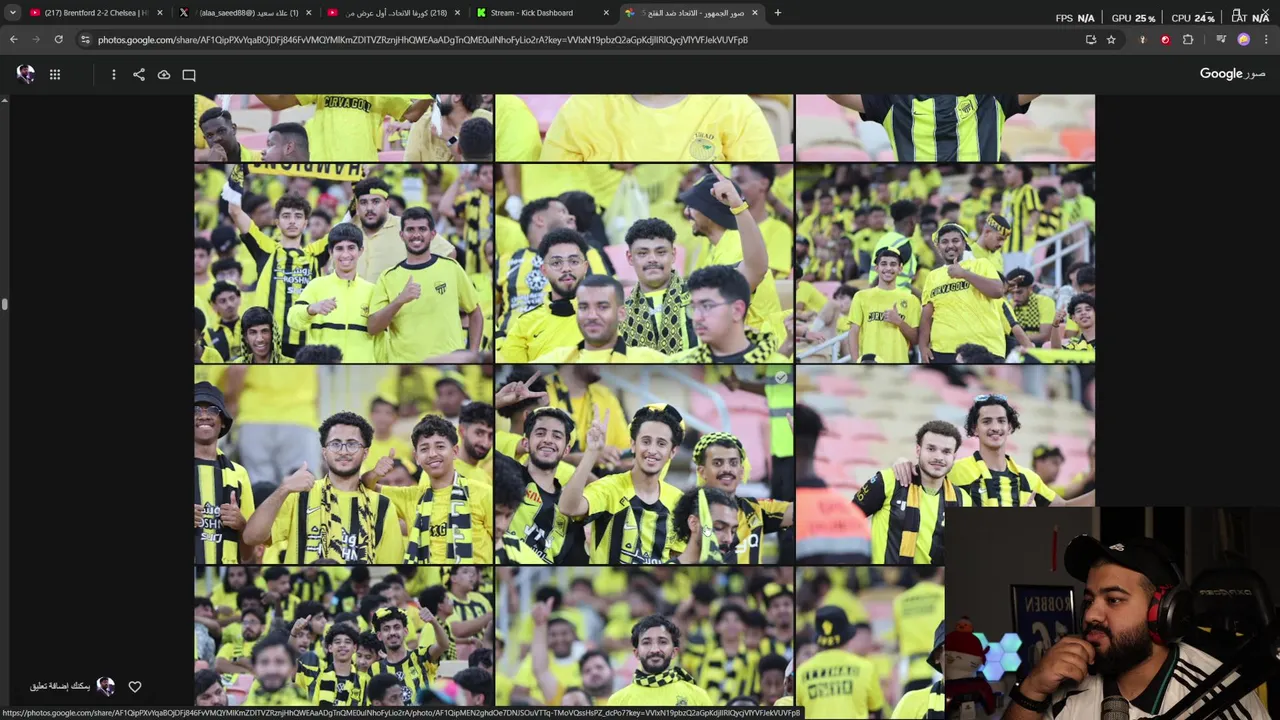Reload the Google Photos page
The image size is (1280, 720).
(x=58, y=40)
